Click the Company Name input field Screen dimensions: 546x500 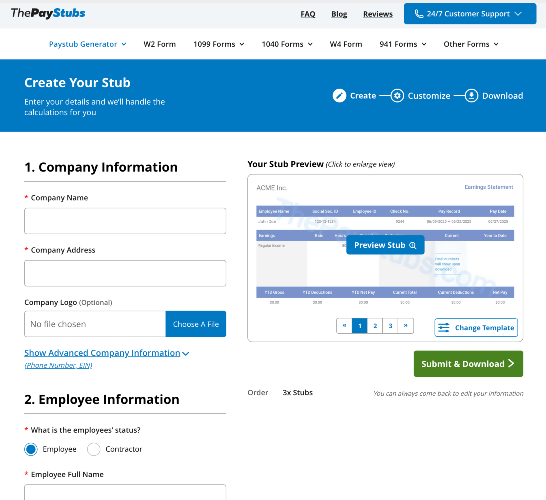[x=125, y=221]
